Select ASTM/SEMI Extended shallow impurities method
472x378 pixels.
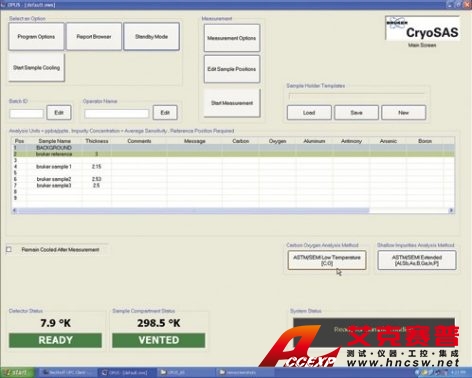pos(417,260)
